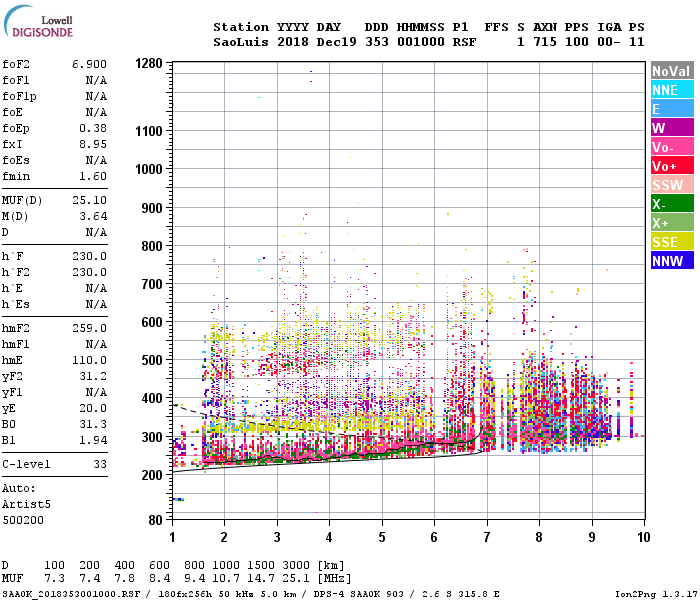700x600 pixels.
Task: Select the E blue legend swatch
Action: click(672, 109)
